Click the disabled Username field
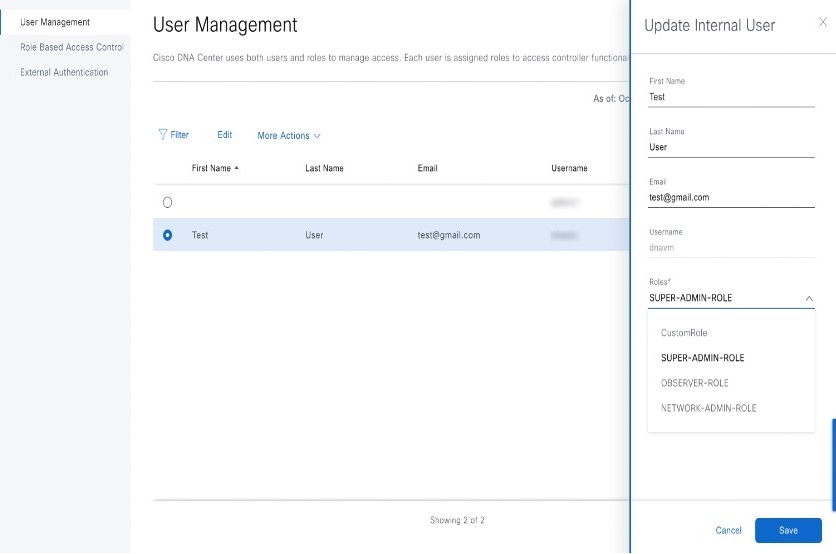The width and height of the screenshot is (836, 554). (731, 248)
